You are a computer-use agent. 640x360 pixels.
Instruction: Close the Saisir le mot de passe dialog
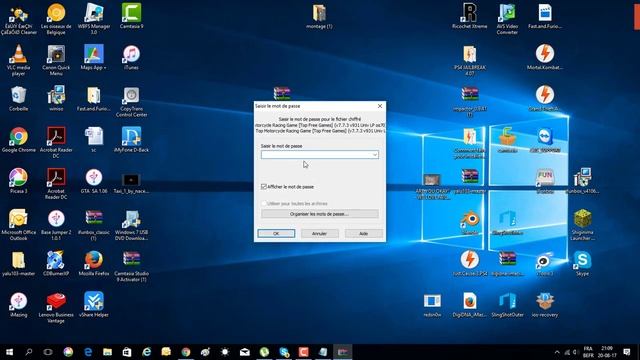tap(380, 106)
